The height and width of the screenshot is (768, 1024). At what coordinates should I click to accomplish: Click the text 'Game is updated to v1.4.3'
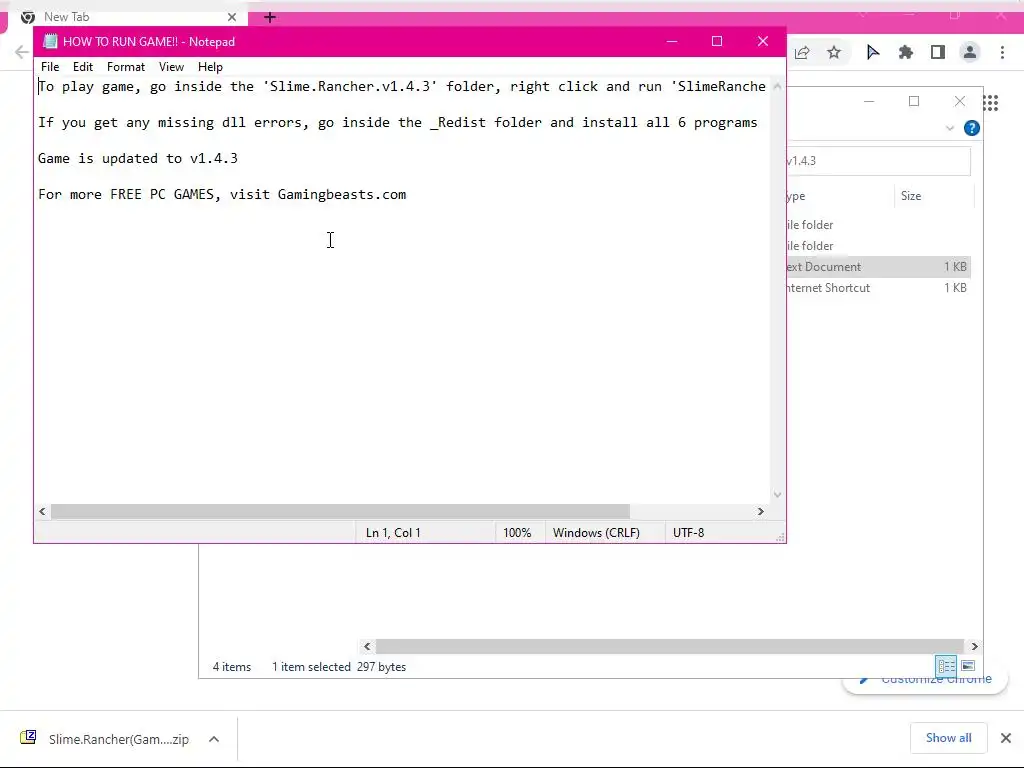138,159
